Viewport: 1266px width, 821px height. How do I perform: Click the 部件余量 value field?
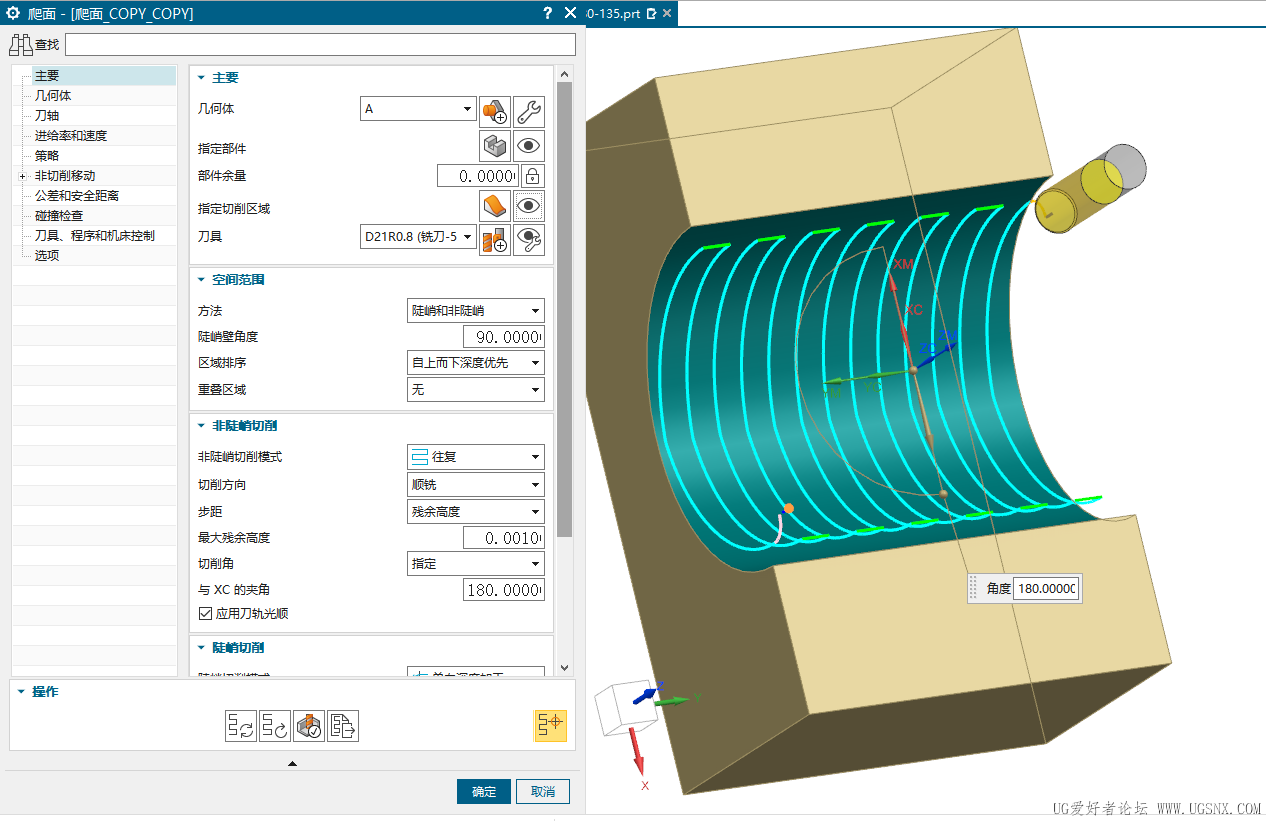[x=478, y=176]
